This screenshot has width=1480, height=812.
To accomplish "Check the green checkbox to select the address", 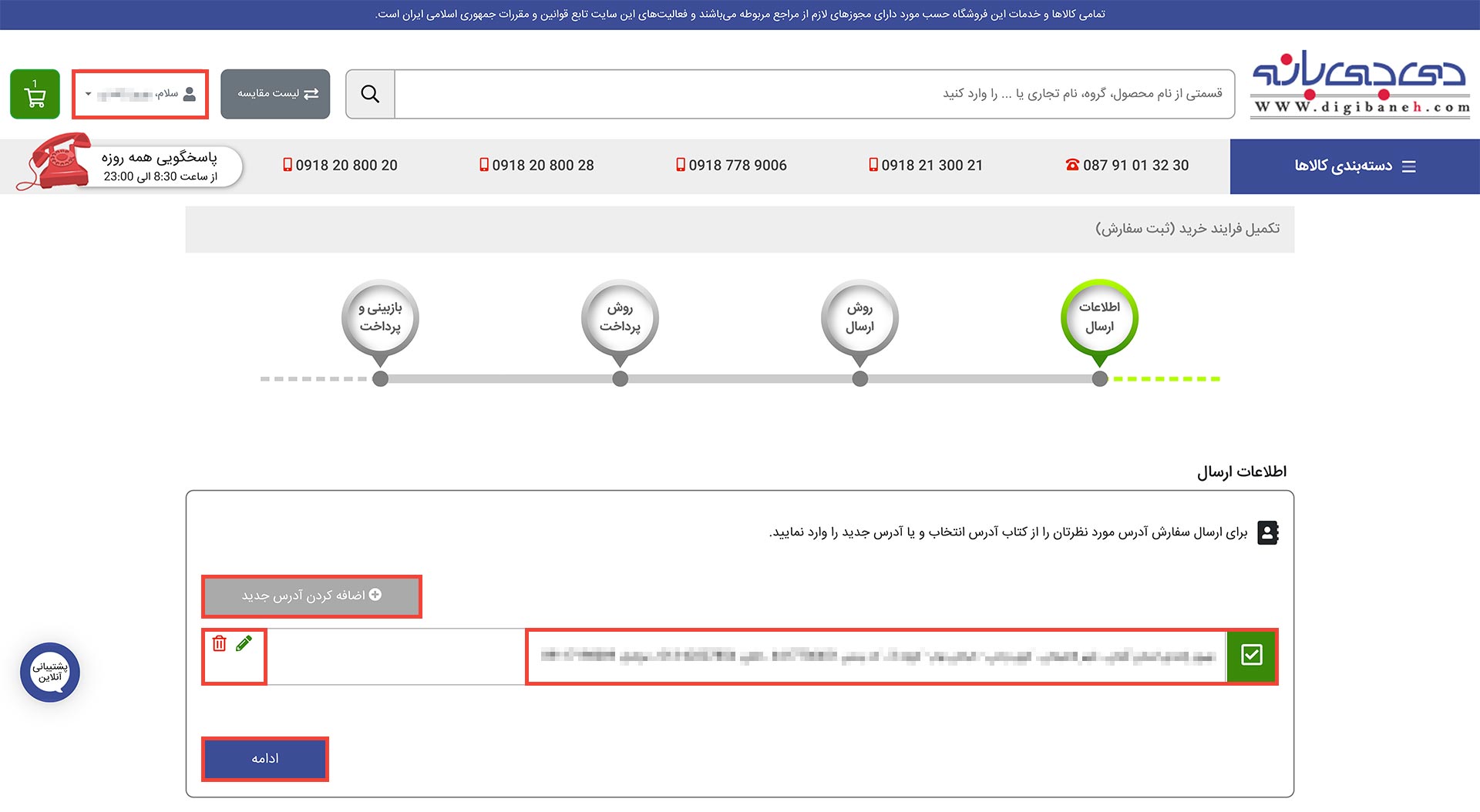I will (1253, 656).
